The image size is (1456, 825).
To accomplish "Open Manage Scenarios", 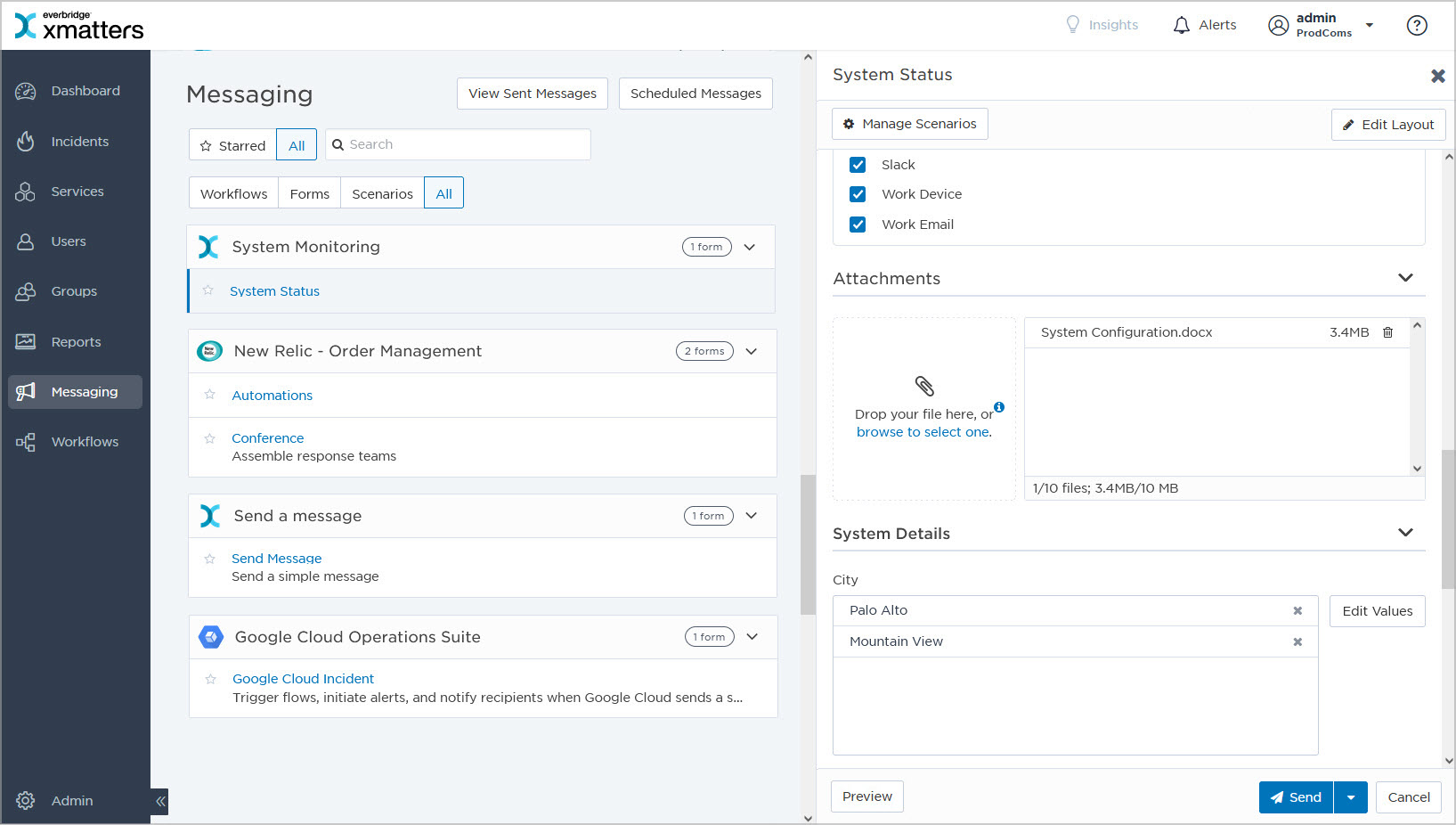I will tap(910, 124).
